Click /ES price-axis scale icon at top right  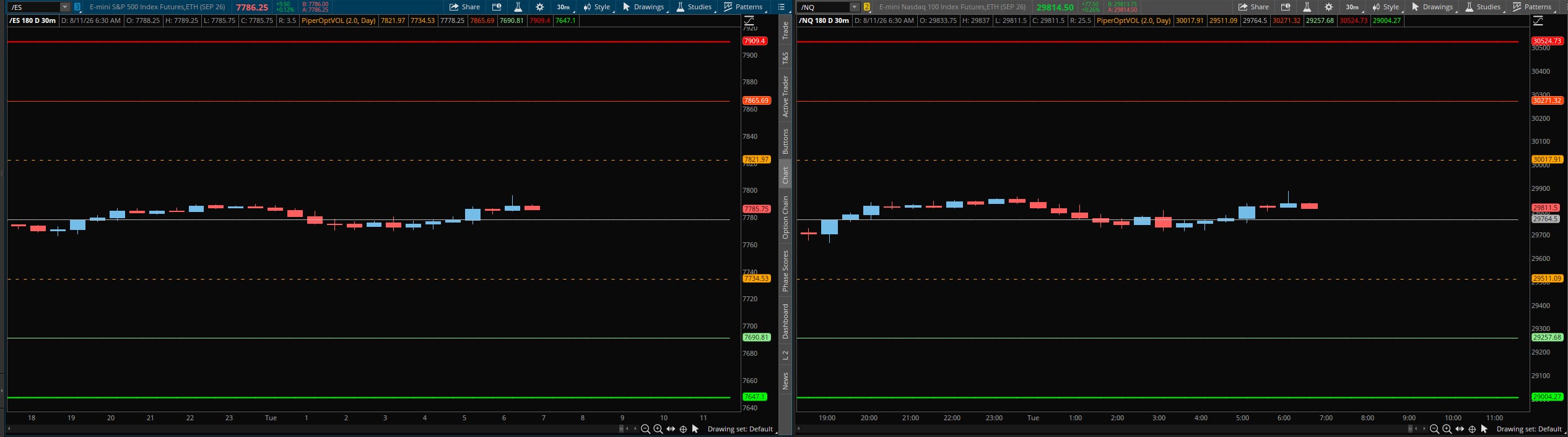749,20
